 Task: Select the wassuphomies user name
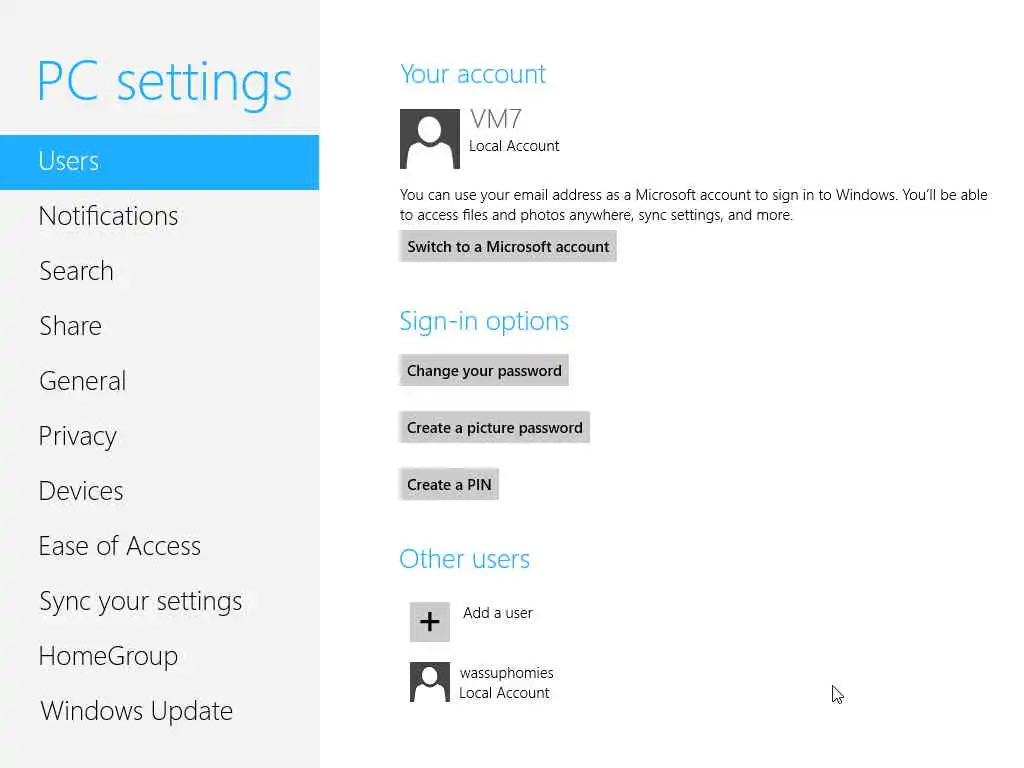506,673
